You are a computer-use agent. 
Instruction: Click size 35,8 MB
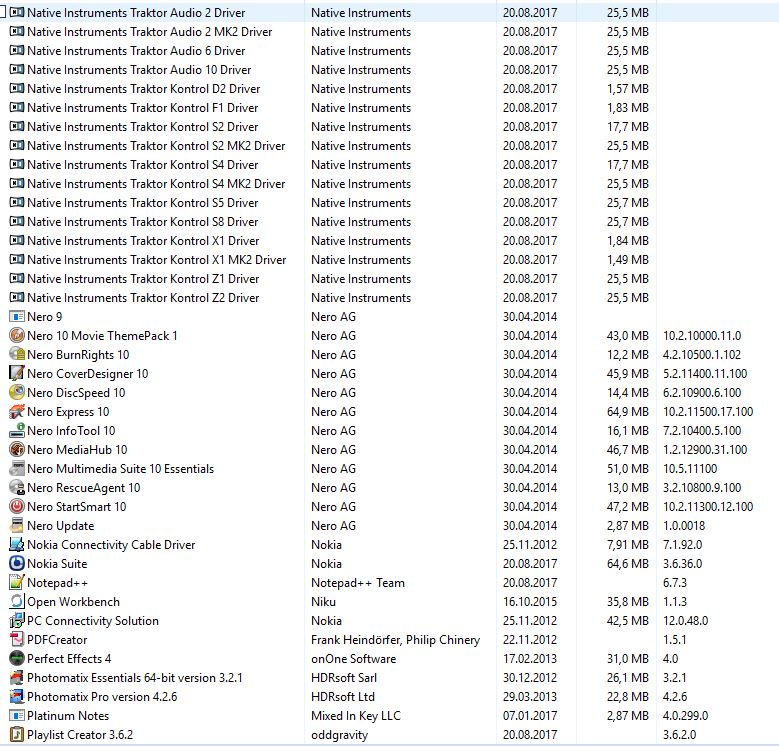(627, 601)
